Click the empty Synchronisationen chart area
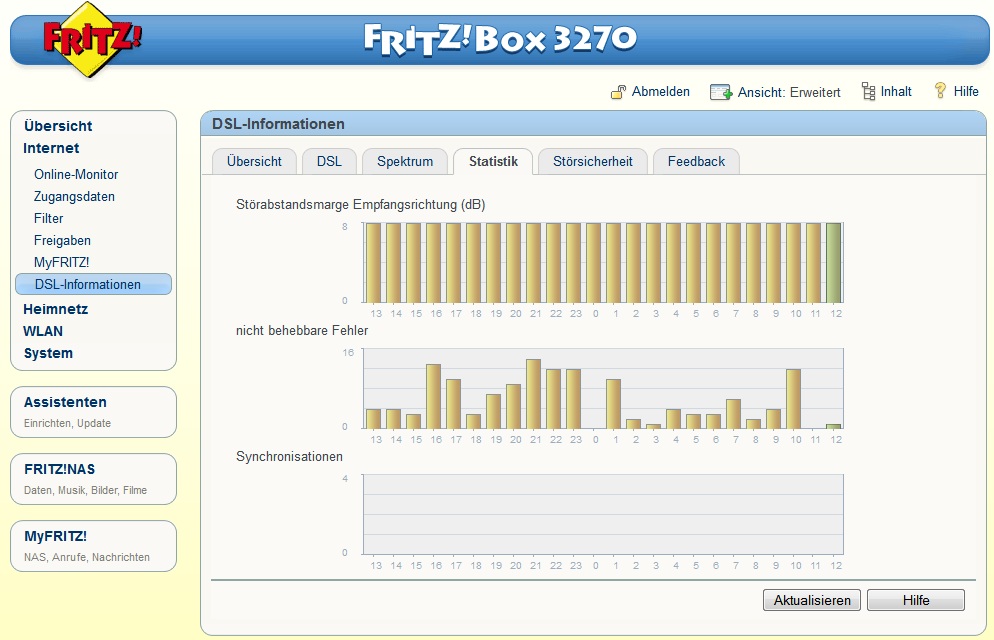Screen dimensions: 994x640 (x=603, y=514)
